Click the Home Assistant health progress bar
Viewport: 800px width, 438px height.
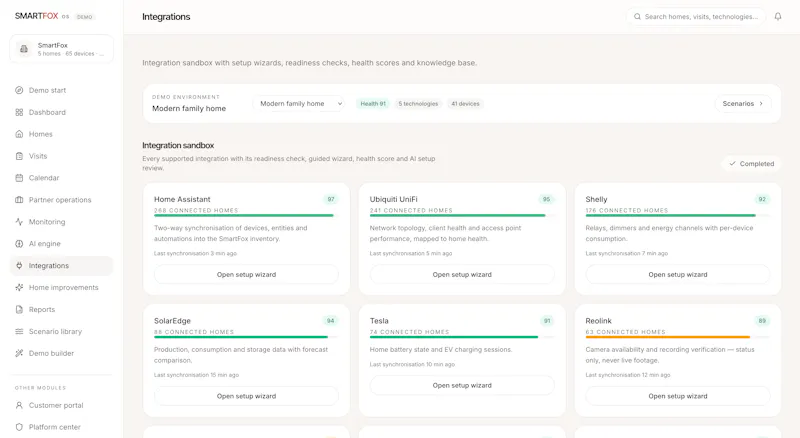coord(246,215)
